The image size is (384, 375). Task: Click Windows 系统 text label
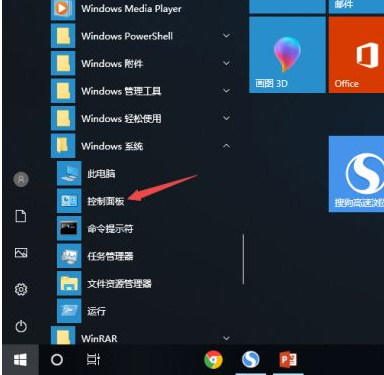[112, 146]
